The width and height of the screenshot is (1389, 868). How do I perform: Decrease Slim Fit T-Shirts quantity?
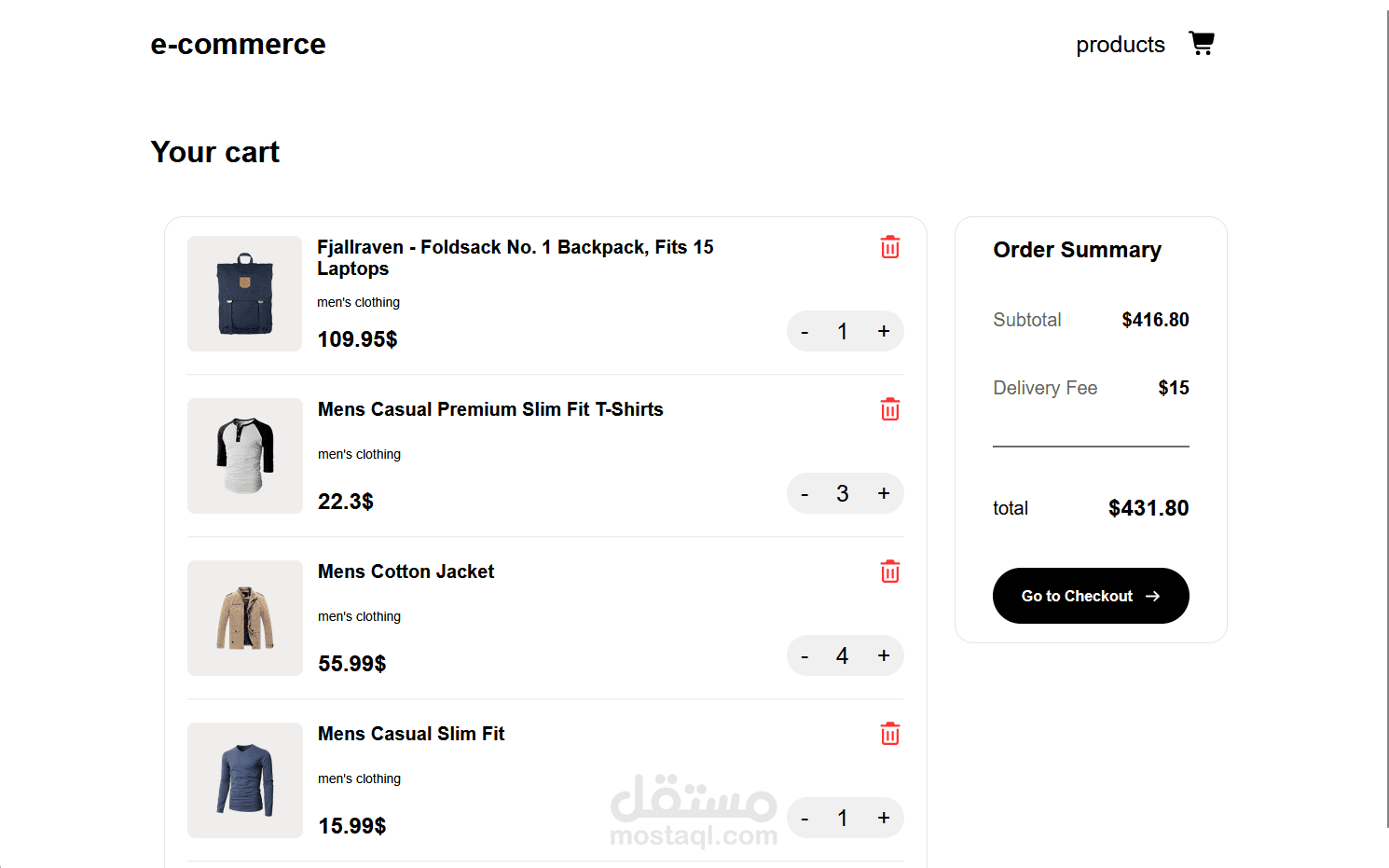coord(805,494)
